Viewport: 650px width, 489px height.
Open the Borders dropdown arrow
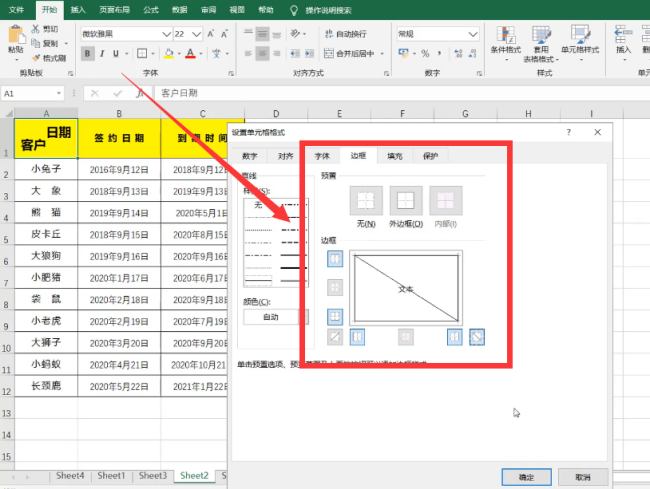153,53
